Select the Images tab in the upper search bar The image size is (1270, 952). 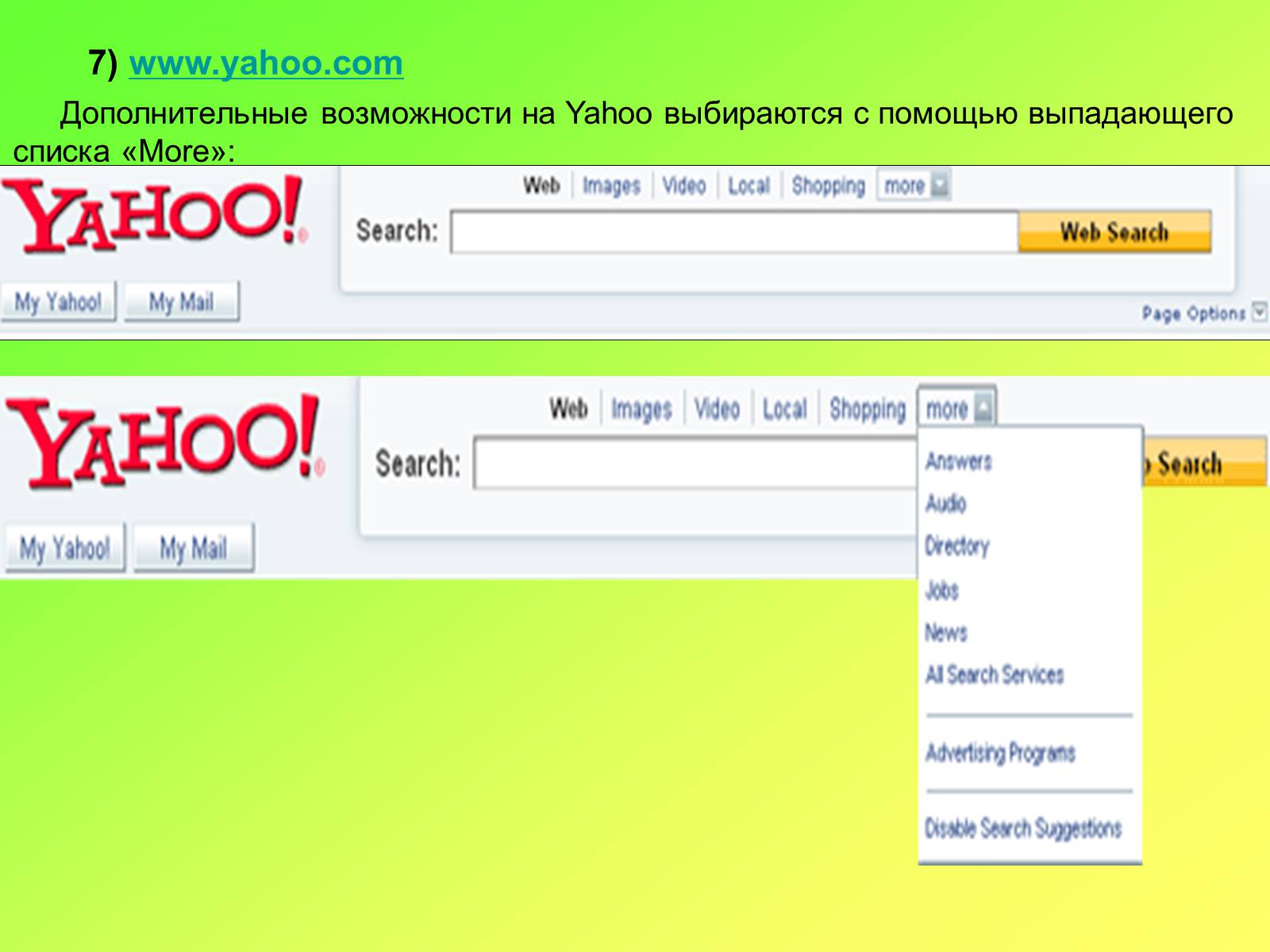coord(611,186)
